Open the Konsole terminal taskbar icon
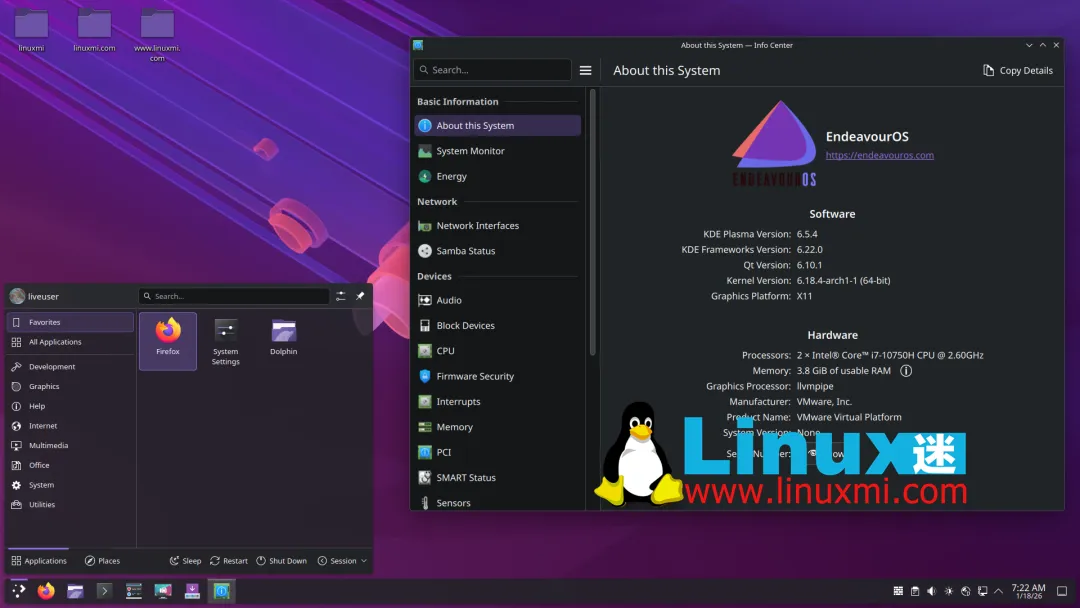This screenshot has height=608, width=1080. coord(104,591)
